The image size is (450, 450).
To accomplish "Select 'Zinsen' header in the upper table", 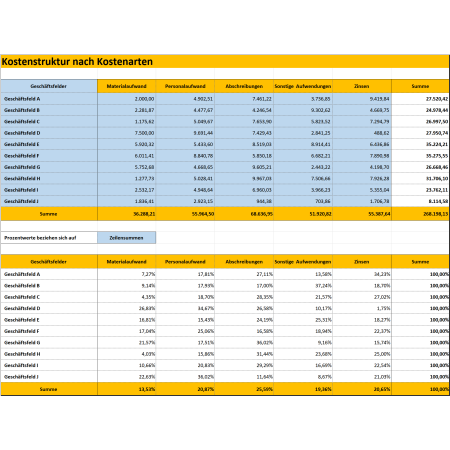I will tap(362, 86).
